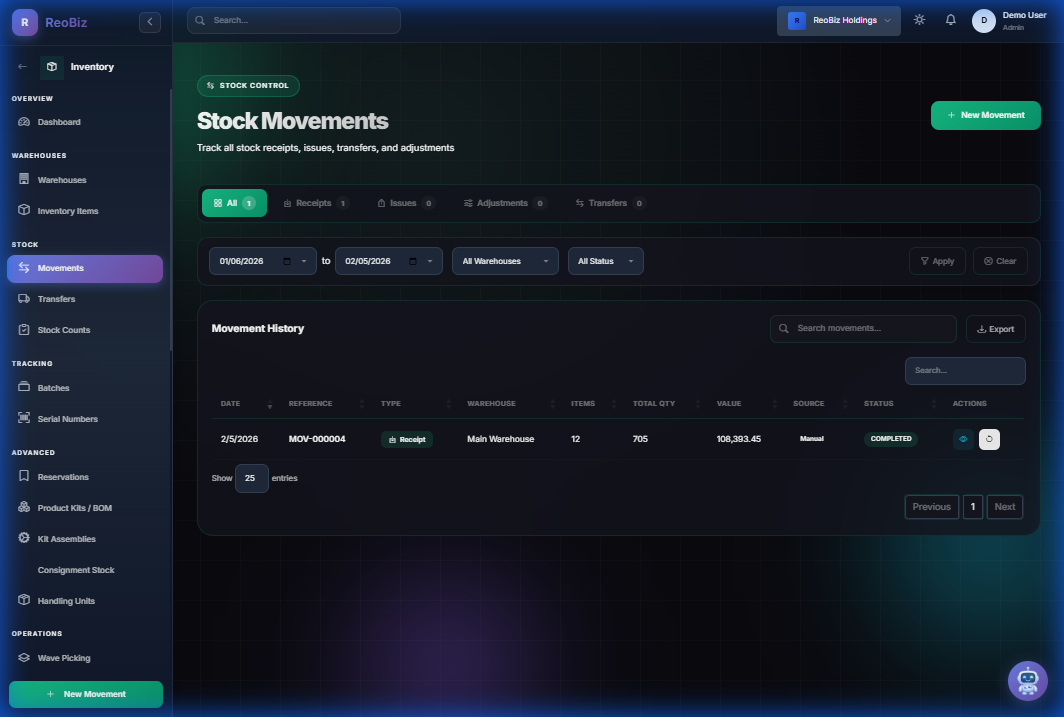The width and height of the screenshot is (1064, 717).
Task: Go to Stock Counts in sidebar
Action: pos(64,330)
